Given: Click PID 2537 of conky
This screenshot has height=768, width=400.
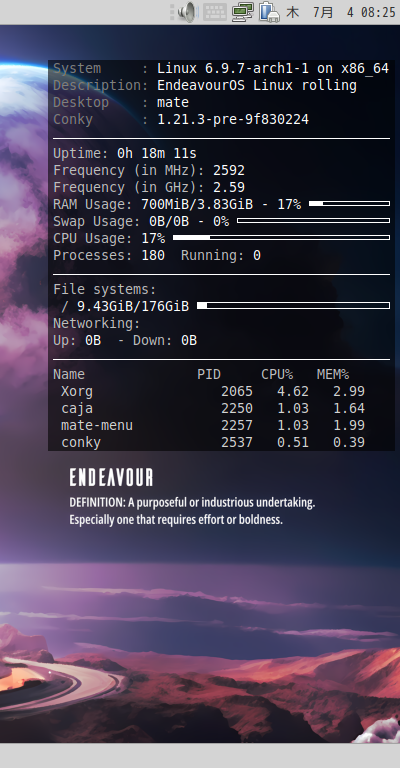Looking at the screenshot, I should click(x=237, y=442).
